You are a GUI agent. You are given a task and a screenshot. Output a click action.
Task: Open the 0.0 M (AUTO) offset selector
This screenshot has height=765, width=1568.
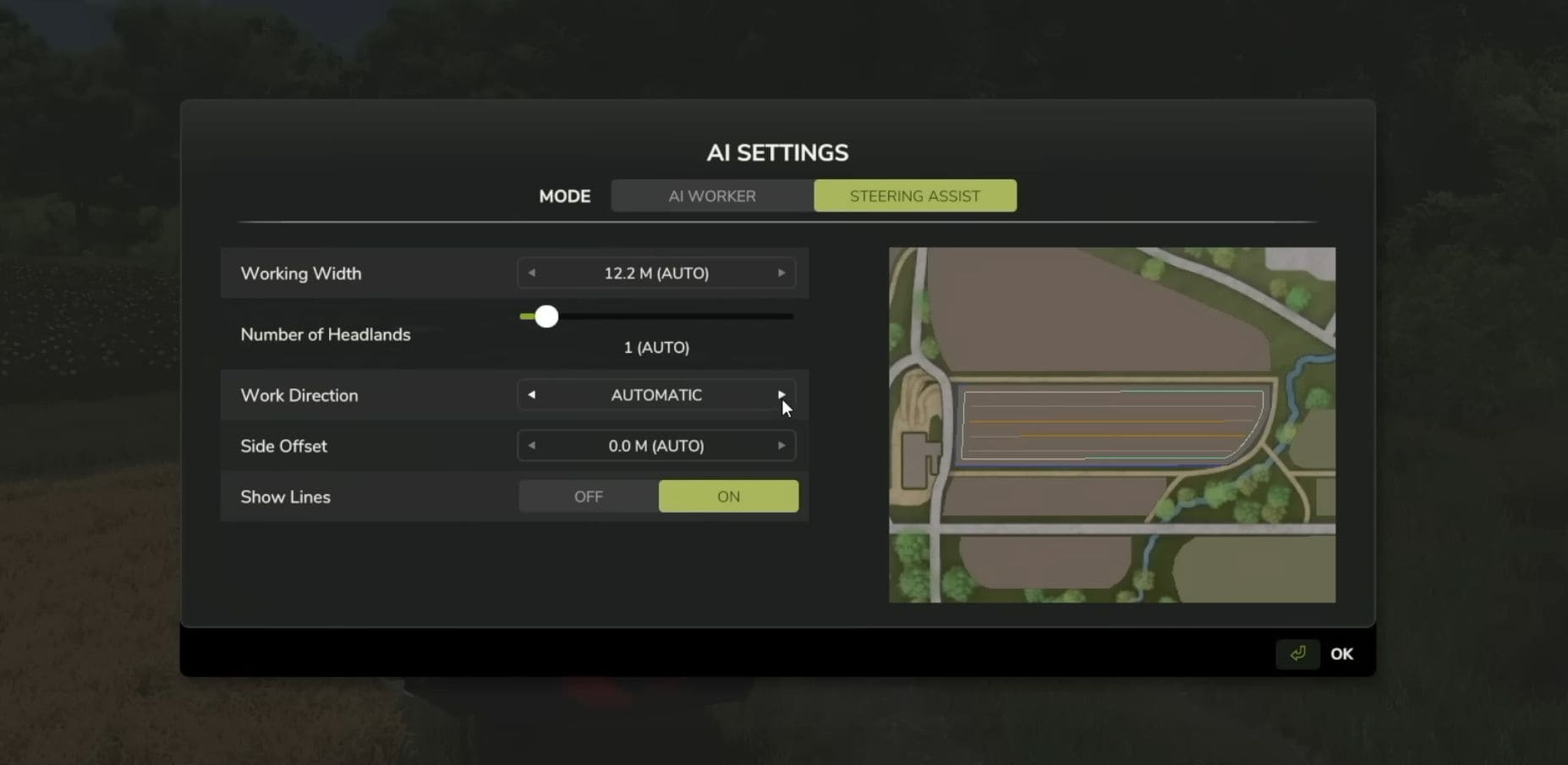[656, 446]
